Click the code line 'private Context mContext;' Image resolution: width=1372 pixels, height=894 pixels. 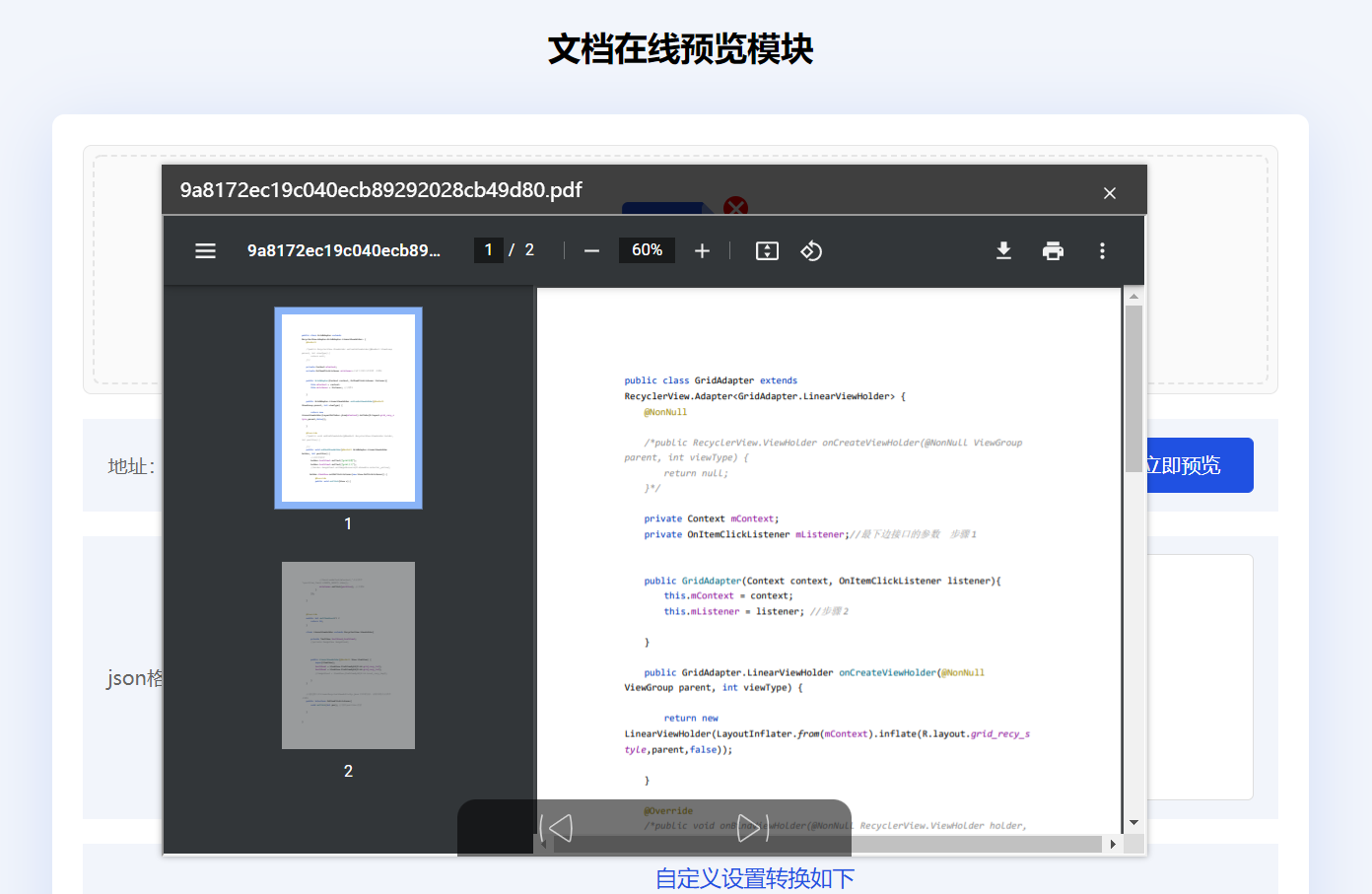pyautogui.click(x=712, y=518)
